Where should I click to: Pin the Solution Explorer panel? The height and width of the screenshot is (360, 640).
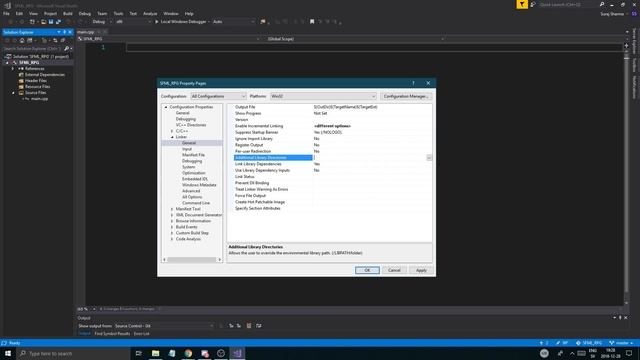(64, 32)
